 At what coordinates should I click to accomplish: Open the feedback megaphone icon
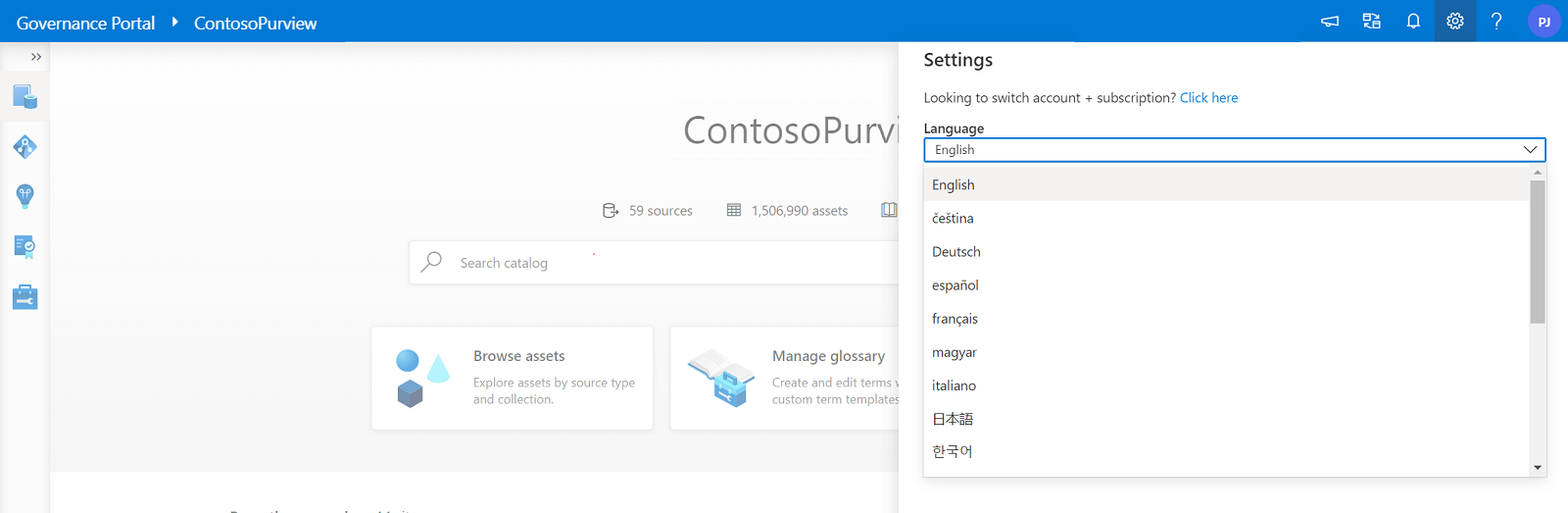1330,21
